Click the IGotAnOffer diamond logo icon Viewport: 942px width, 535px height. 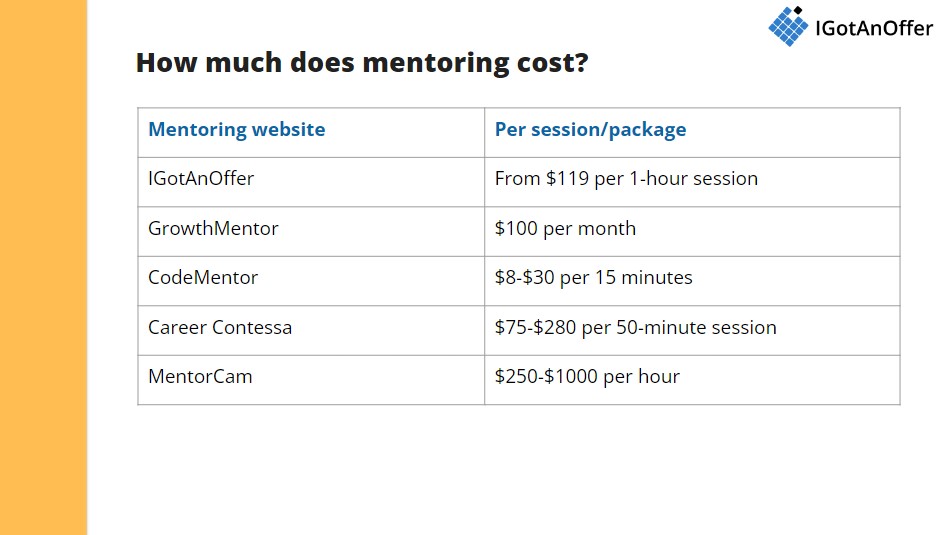click(788, 26)
